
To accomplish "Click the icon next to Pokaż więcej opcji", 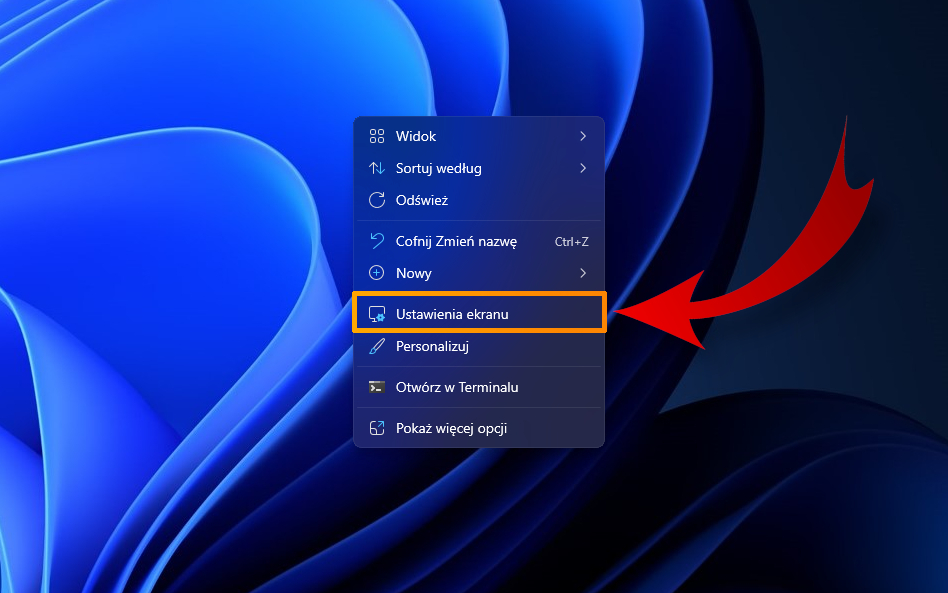I will click(378, 426).
